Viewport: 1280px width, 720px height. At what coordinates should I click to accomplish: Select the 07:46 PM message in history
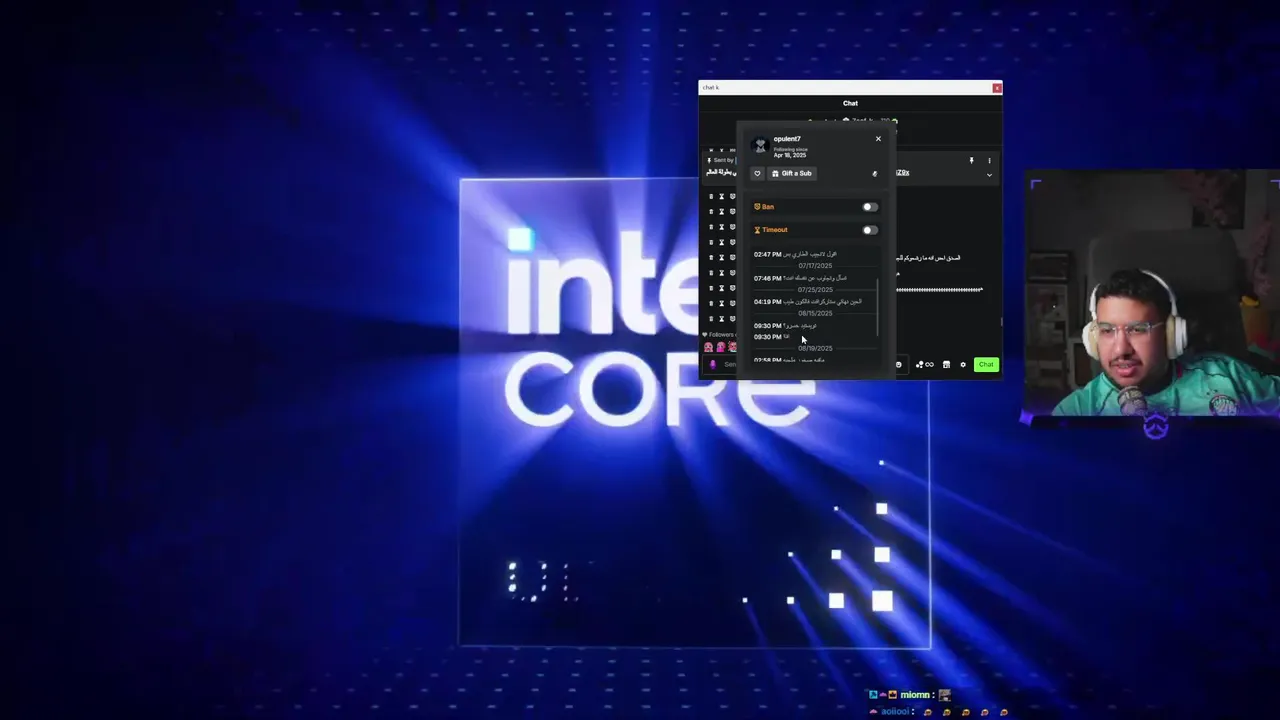tap(800, 278)
